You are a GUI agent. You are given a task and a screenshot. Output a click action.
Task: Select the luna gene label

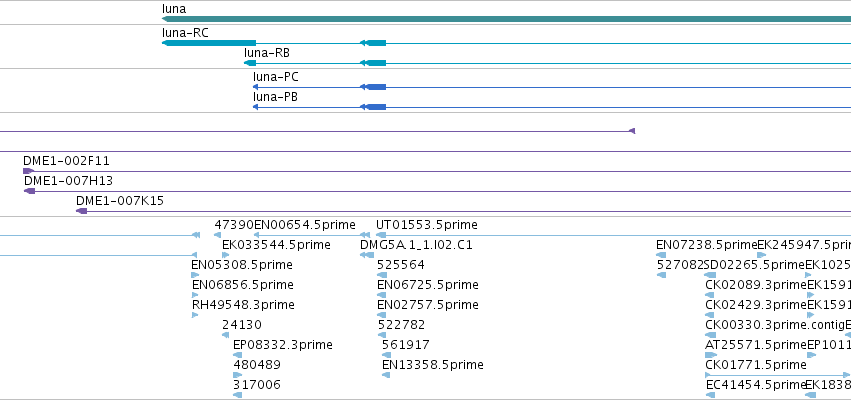click(174, 9)
